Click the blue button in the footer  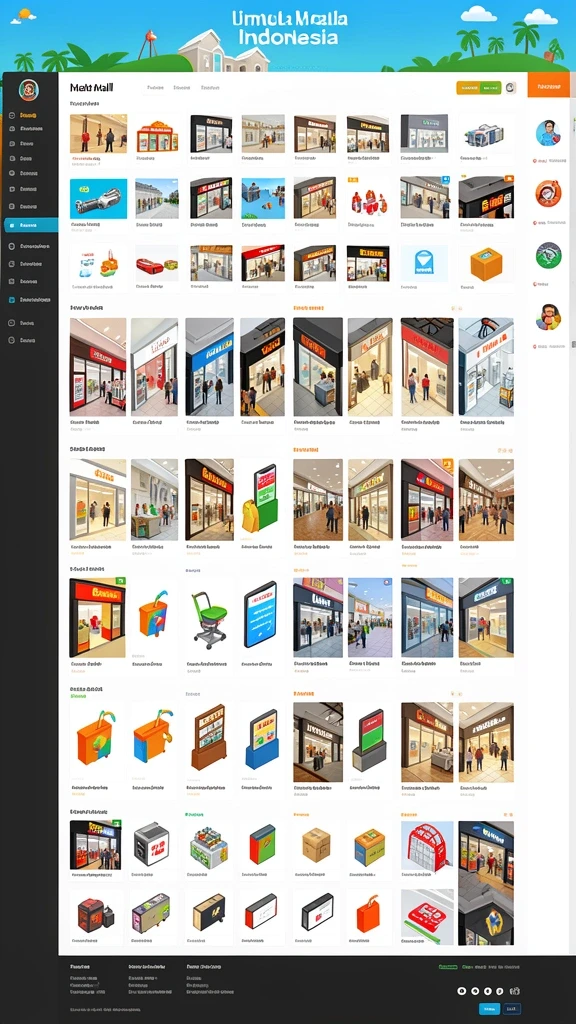tap(489, 1008)
